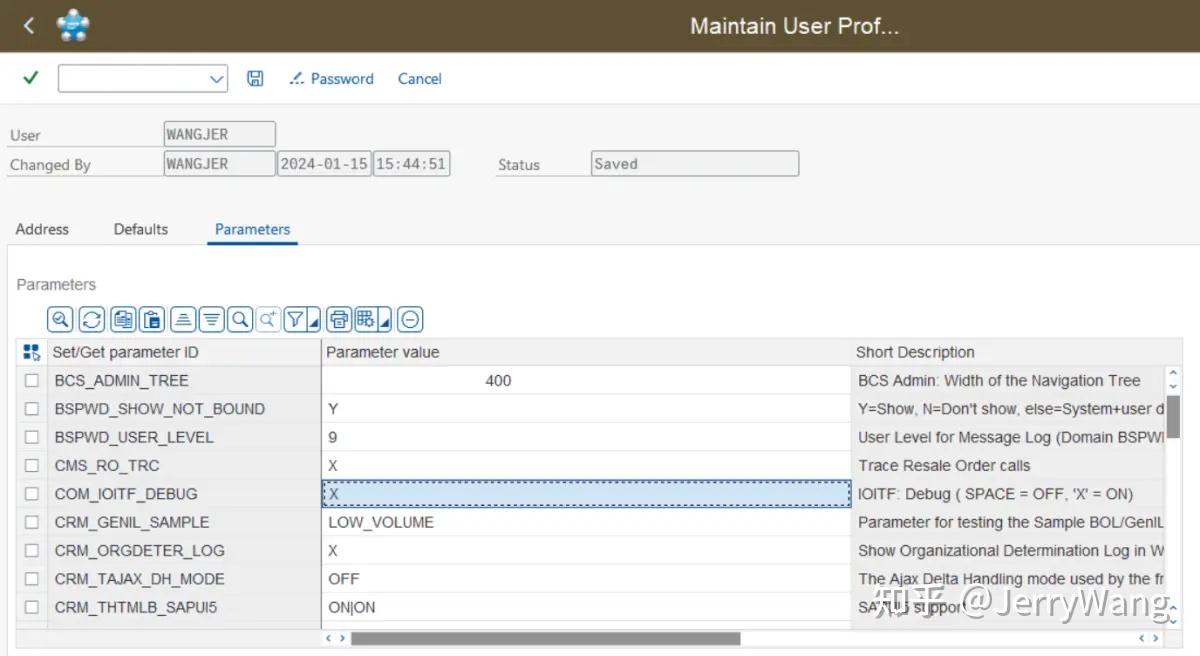Switch to the Address tab
The height and width of the screenshot is (656, 1200).
pyautogui.click(x=42, y=229)
